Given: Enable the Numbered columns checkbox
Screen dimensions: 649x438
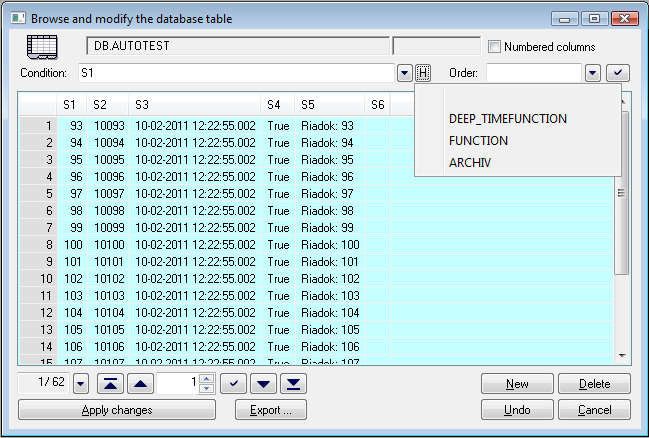Looking at the screenshot, I should [494, 47].
